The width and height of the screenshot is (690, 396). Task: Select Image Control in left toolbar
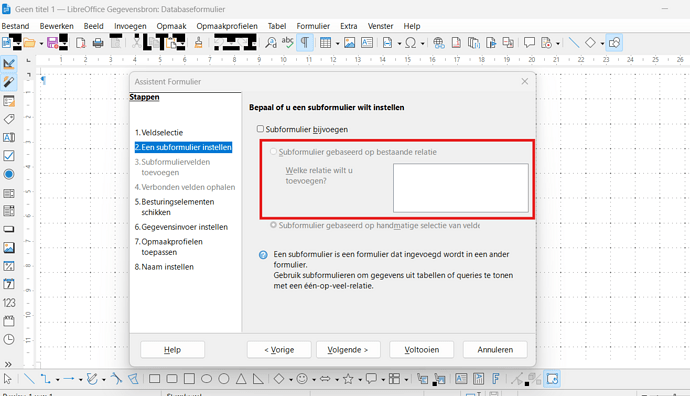pyautogui.click(x=9, y=248)
